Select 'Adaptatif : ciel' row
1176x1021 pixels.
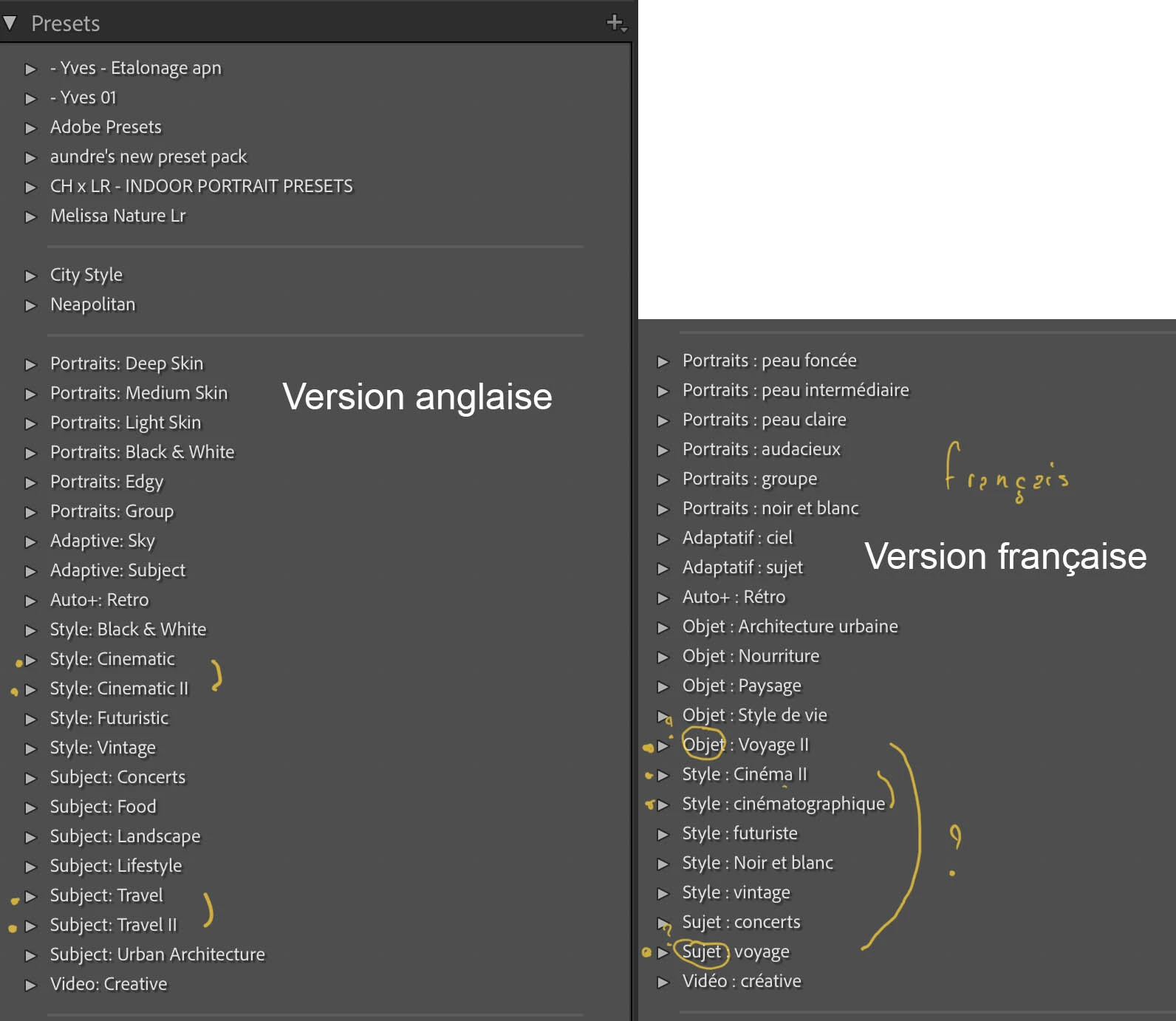[737, 538]
